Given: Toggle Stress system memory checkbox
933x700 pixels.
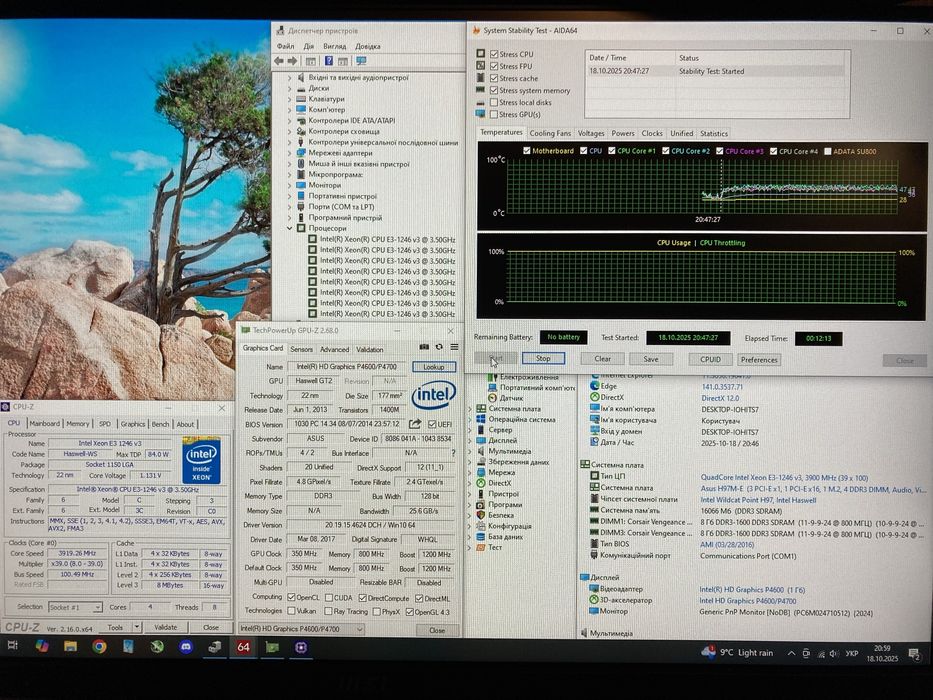Looking at the screenshot, I should (494, 90).
